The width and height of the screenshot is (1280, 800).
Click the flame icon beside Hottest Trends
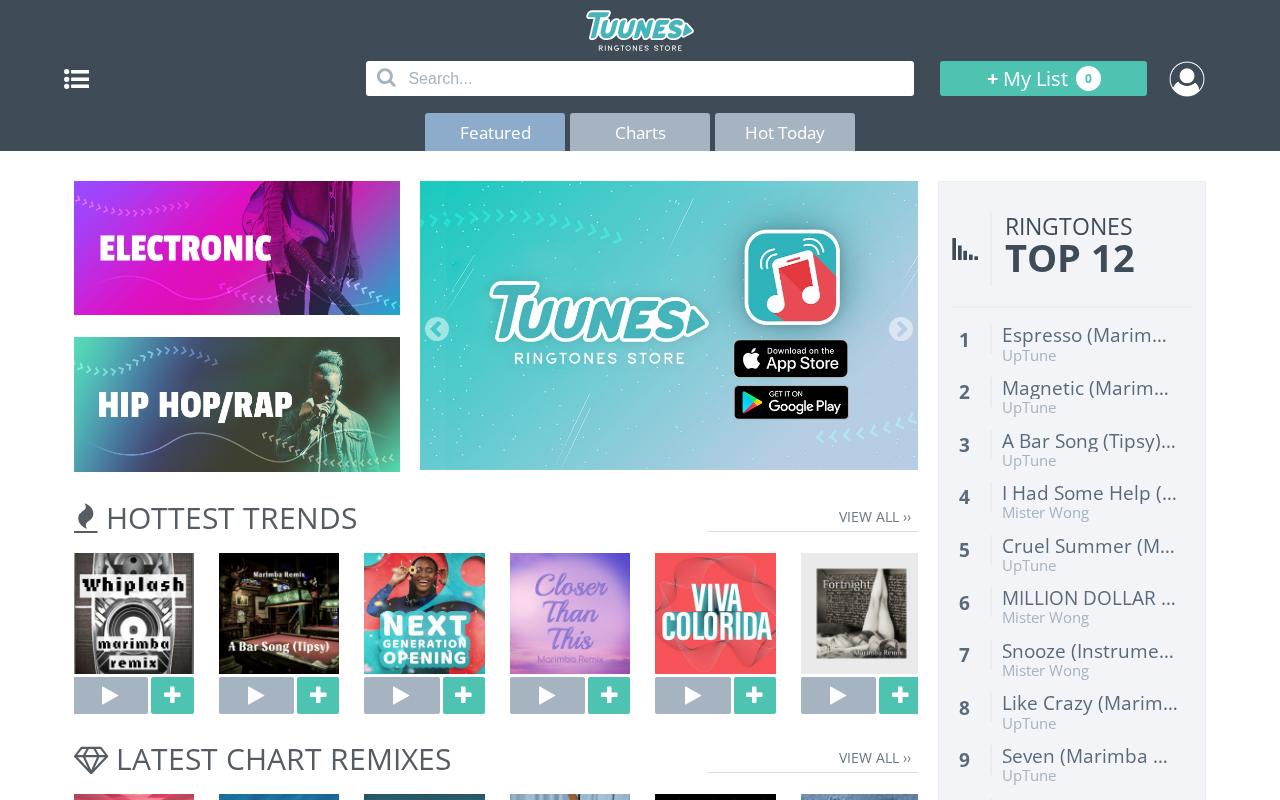pyautogui.click(x=85, y=518)
